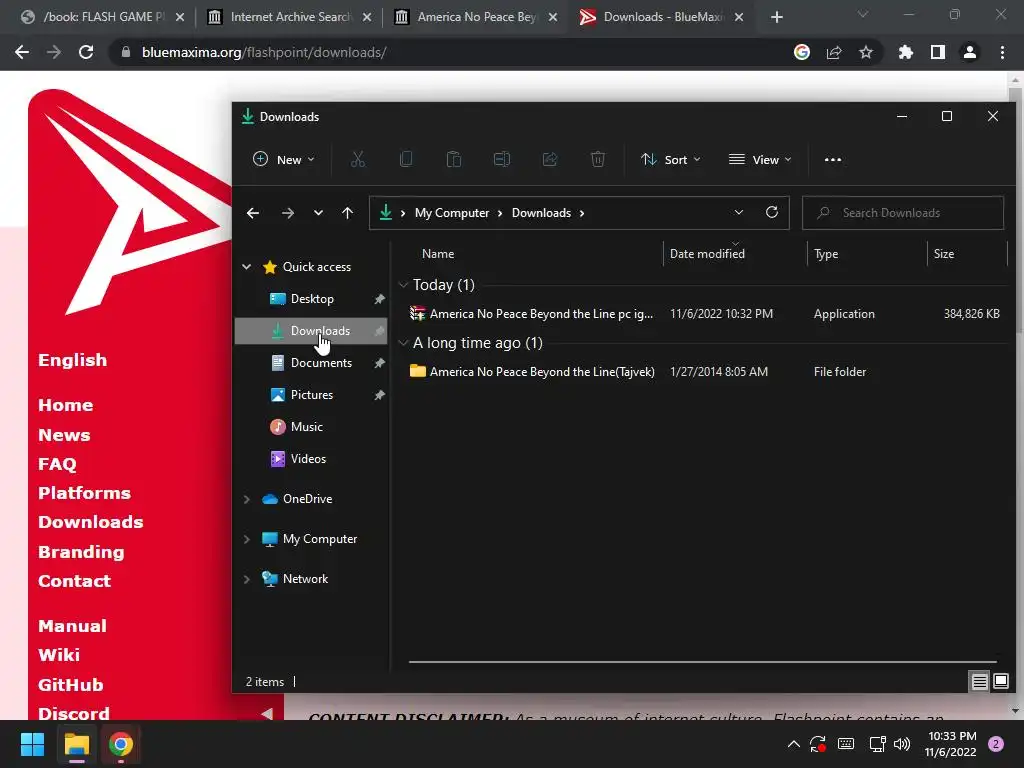Screen dimensions: 1024x768
Task: Click the Rename icon in Explorer toolbar
Action: pyautogui.click(x=502, y=159)
